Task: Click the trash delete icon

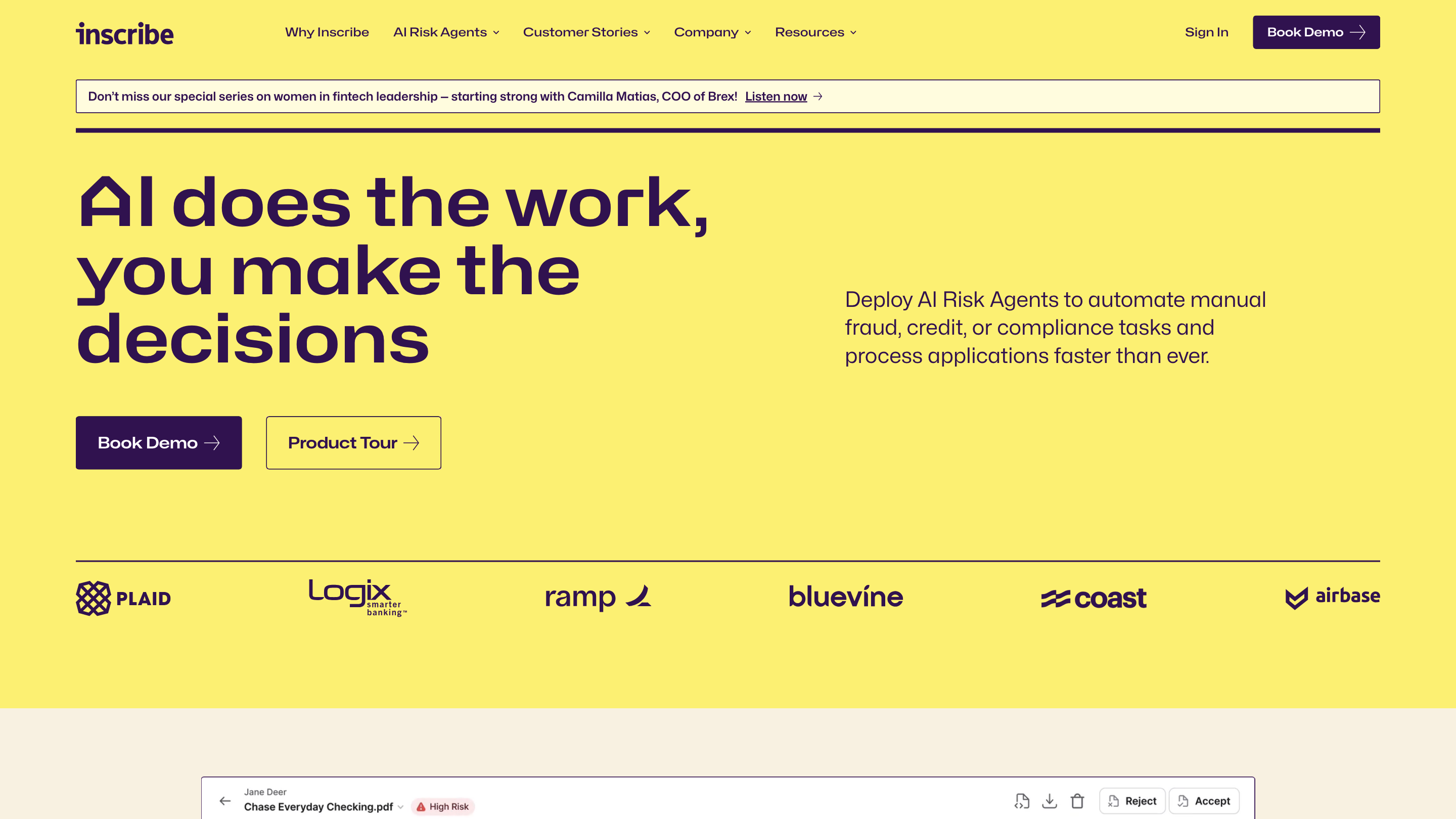Action: [x=1077, y=800]
